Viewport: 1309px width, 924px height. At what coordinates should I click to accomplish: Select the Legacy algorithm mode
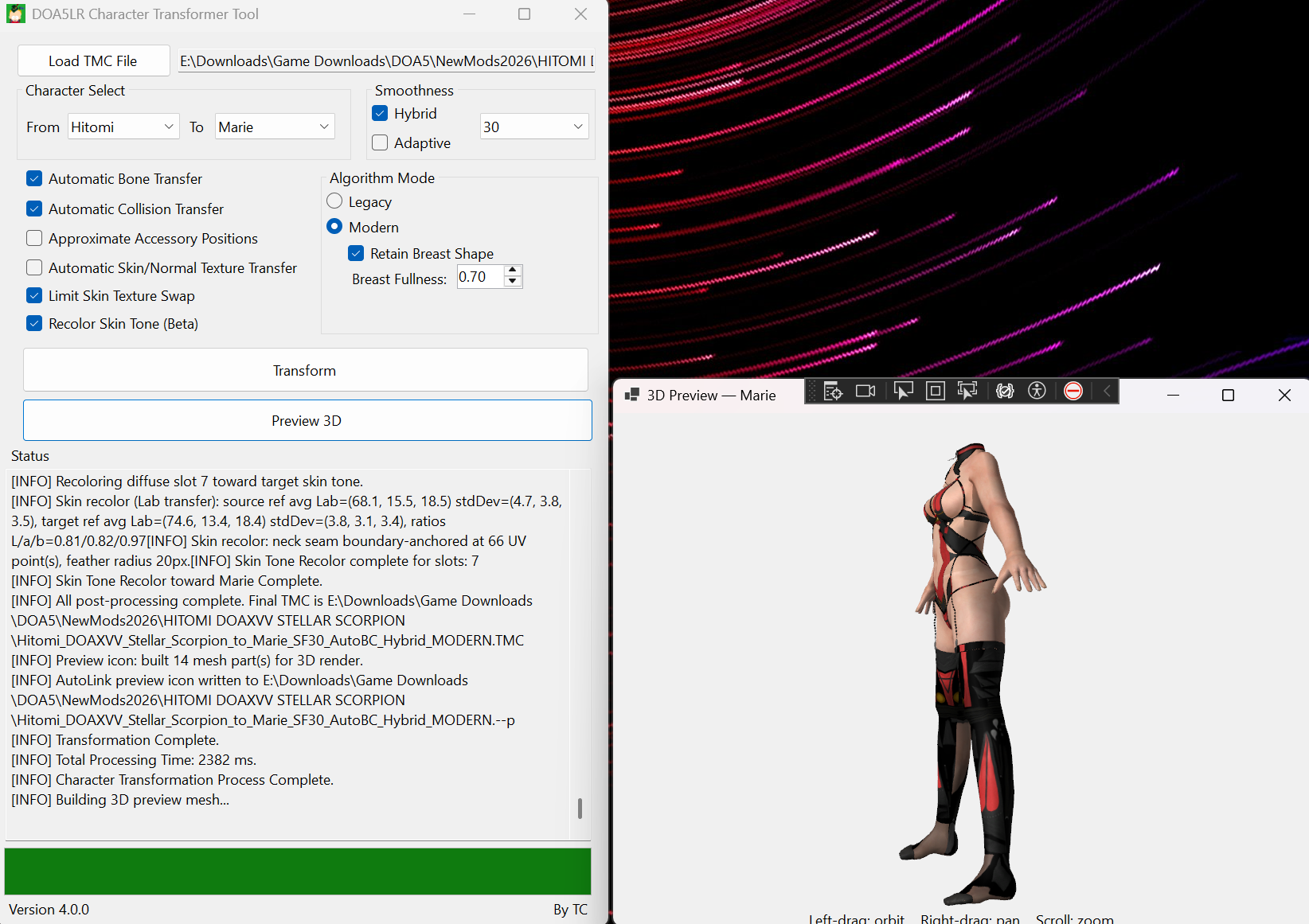pyautogui.click(x=334, y=201)
